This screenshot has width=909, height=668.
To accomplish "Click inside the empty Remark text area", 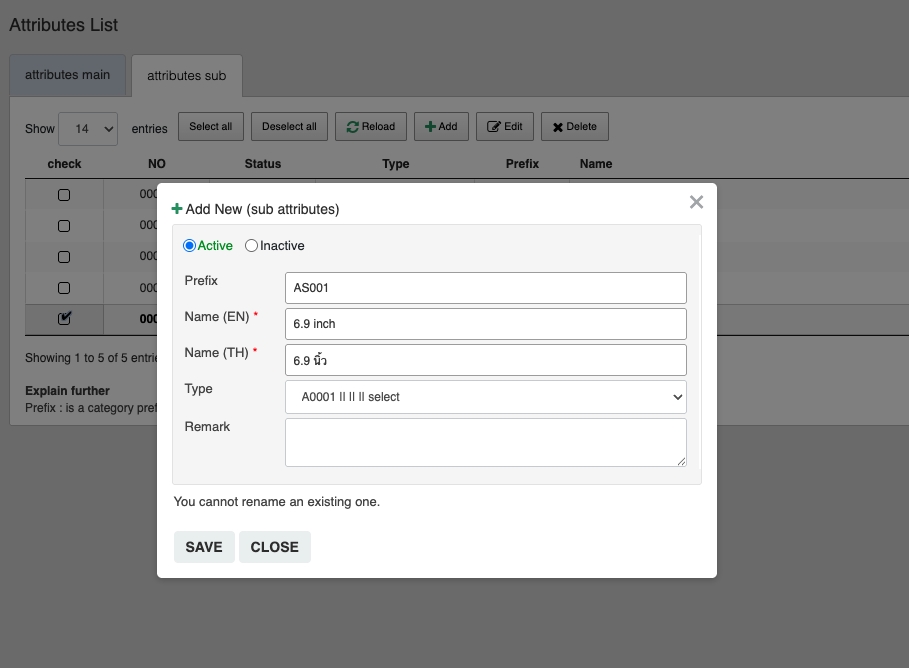I will [x=485, y=442].
